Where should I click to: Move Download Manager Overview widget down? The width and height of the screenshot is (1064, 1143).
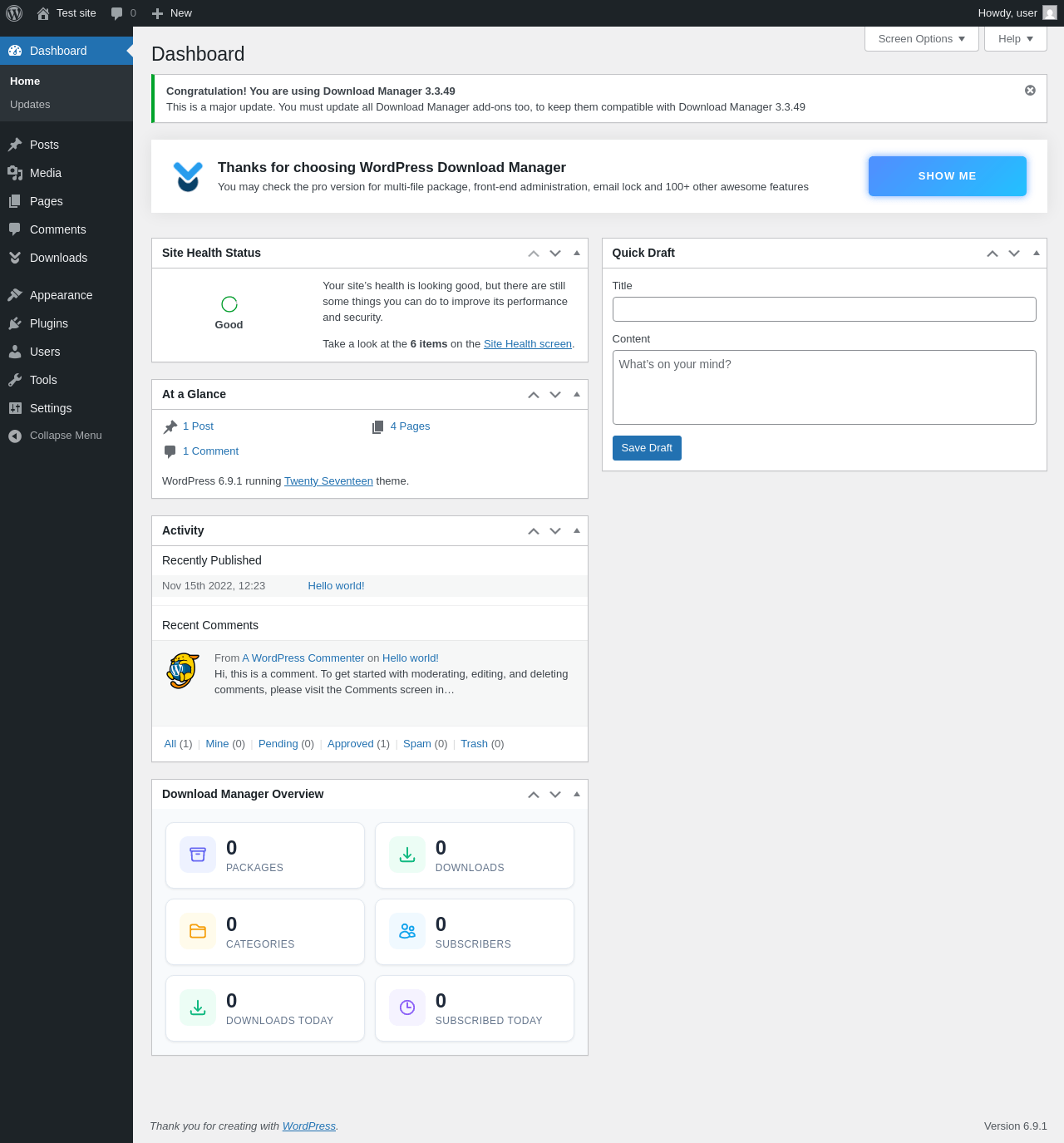tap(555, 795)
